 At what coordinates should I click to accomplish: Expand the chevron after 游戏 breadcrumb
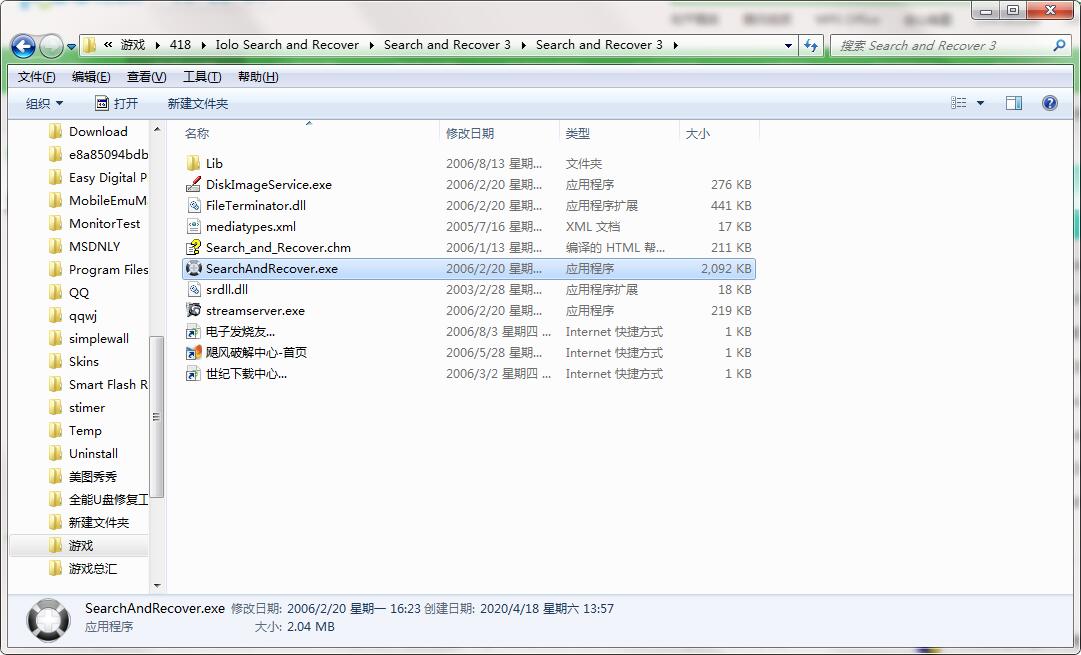pyautogui.click(x=157, y=45)
